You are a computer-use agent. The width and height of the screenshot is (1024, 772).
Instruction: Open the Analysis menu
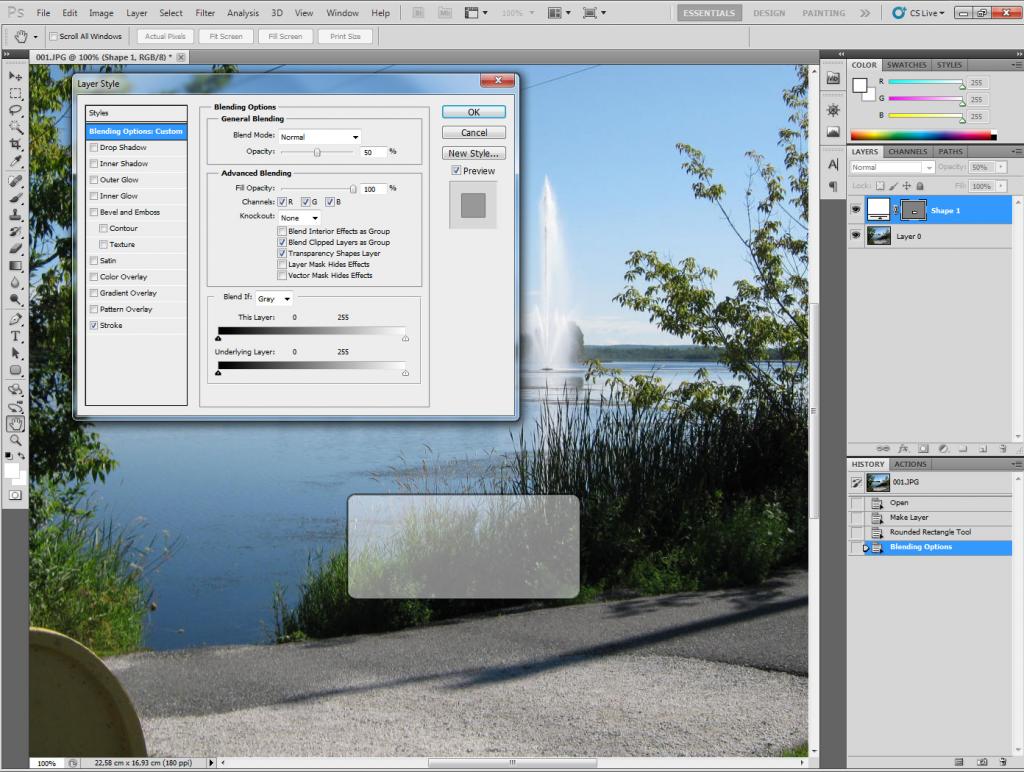243,12
